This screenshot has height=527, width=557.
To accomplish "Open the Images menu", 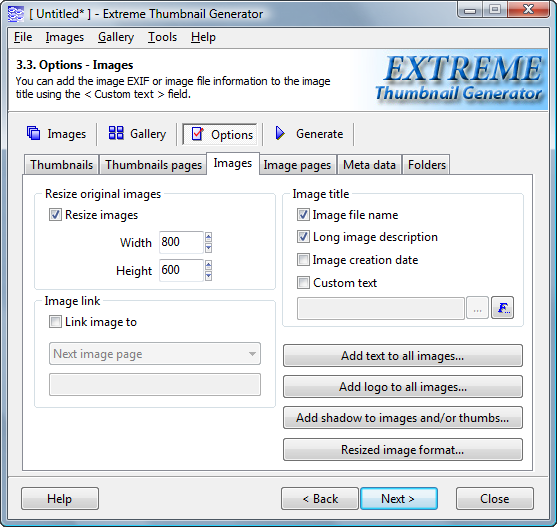I will pos(65,37).
